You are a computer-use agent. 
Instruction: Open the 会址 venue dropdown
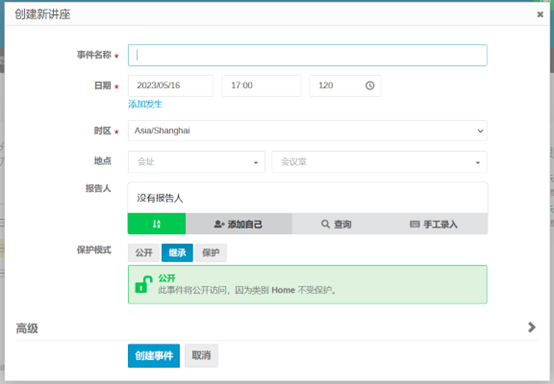tap(196, 162)
